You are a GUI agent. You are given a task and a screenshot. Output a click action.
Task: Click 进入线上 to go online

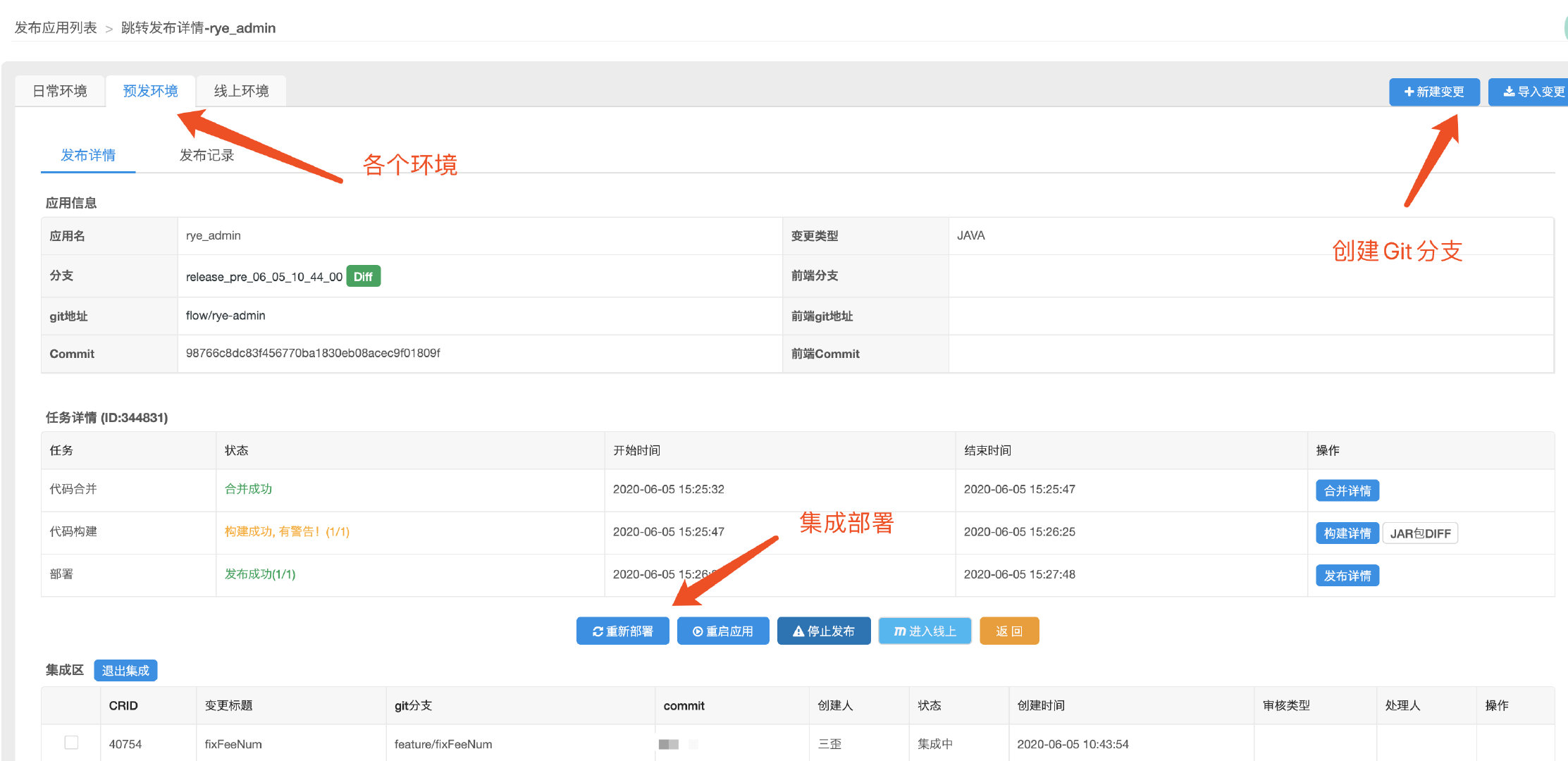coord(925,631)
